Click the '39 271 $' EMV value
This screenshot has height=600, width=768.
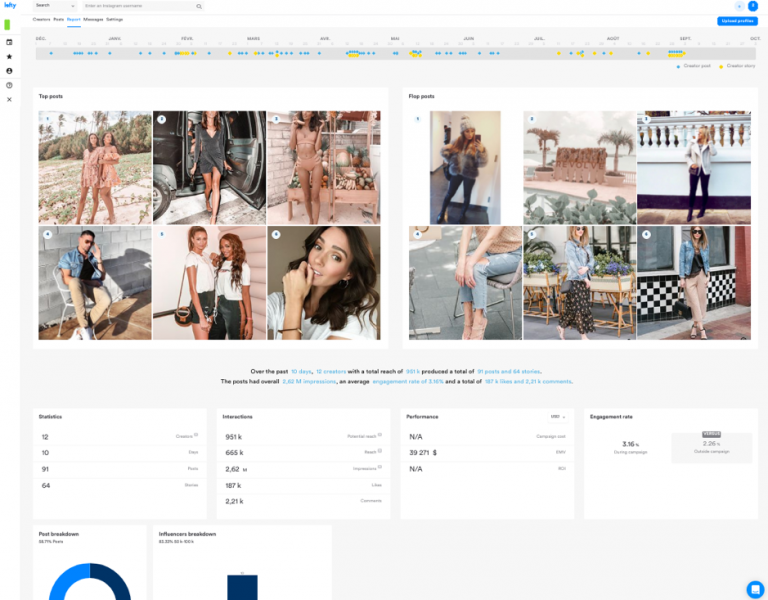tap(423, 453)
